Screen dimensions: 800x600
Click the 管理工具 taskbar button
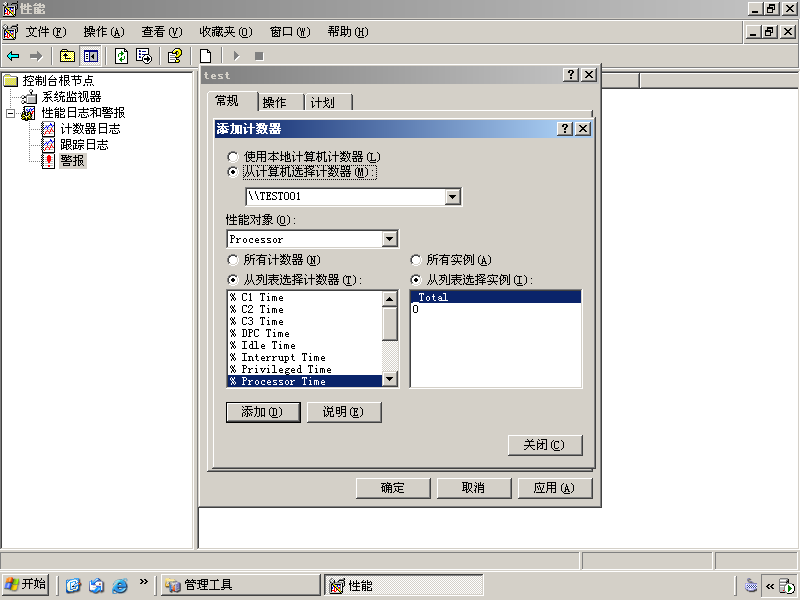click(x=241, y=585)
